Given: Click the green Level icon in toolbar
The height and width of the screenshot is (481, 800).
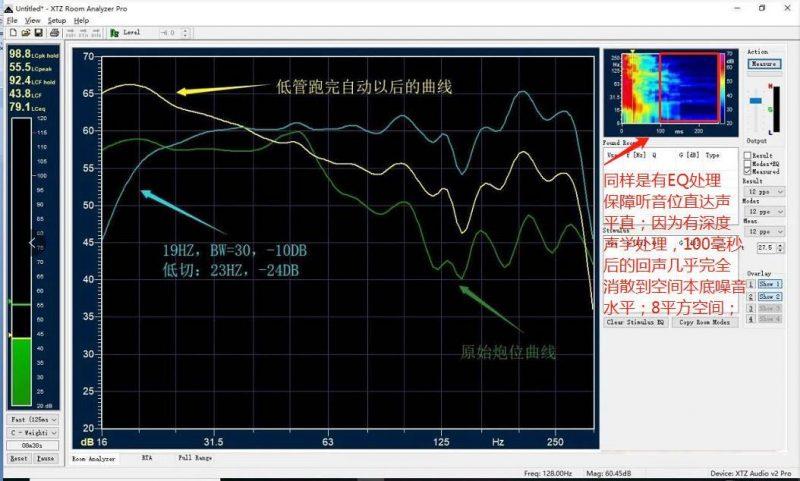Looking at the screenshot, I should pyautogui.click(x=115, y=33).
